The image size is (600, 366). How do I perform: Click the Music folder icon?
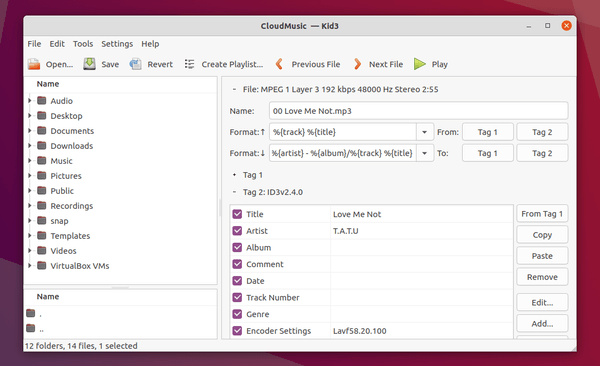pyautogui.click(x=42, y=160)
